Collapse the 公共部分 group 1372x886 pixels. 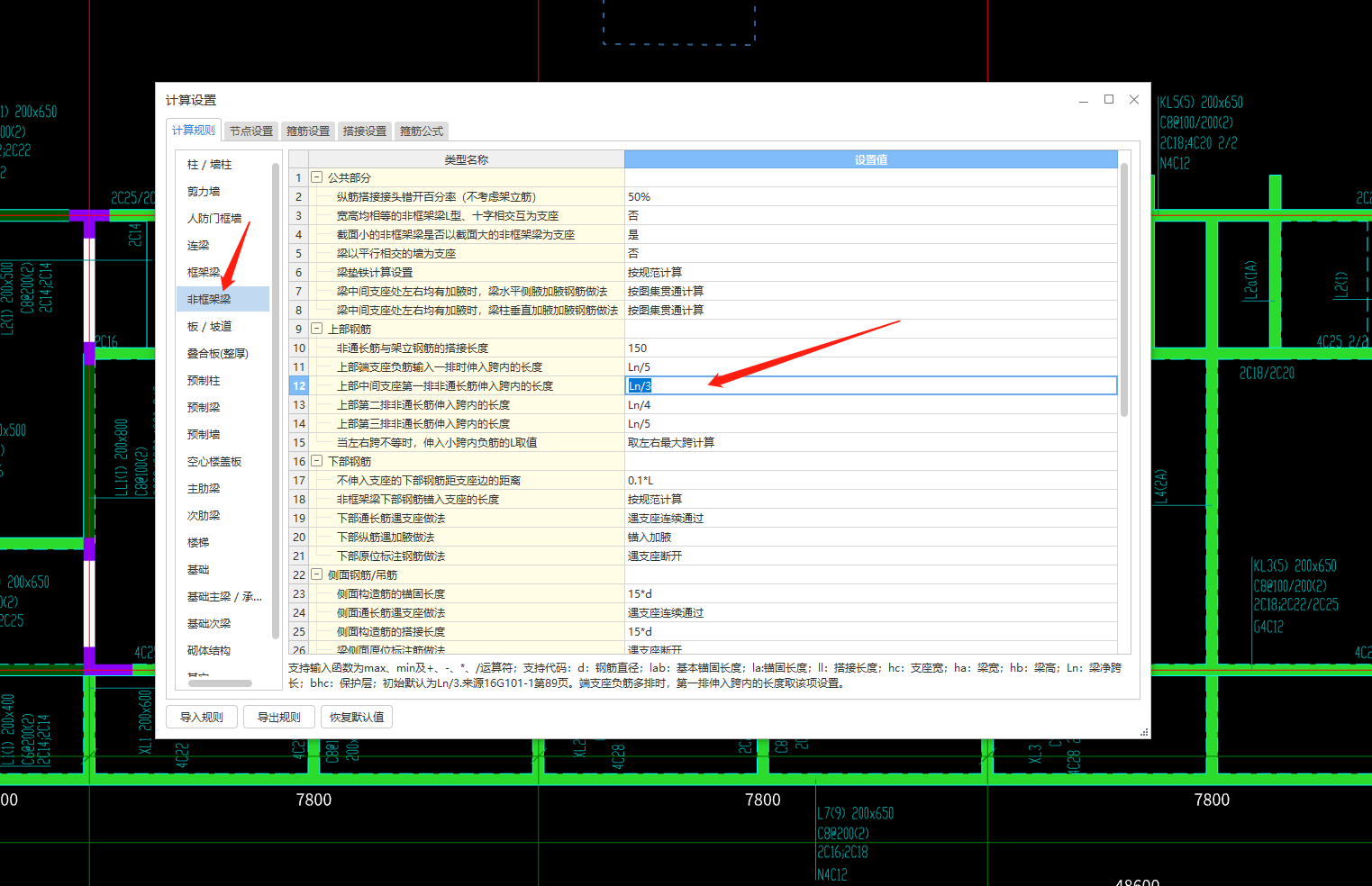(x=317, y=177)
